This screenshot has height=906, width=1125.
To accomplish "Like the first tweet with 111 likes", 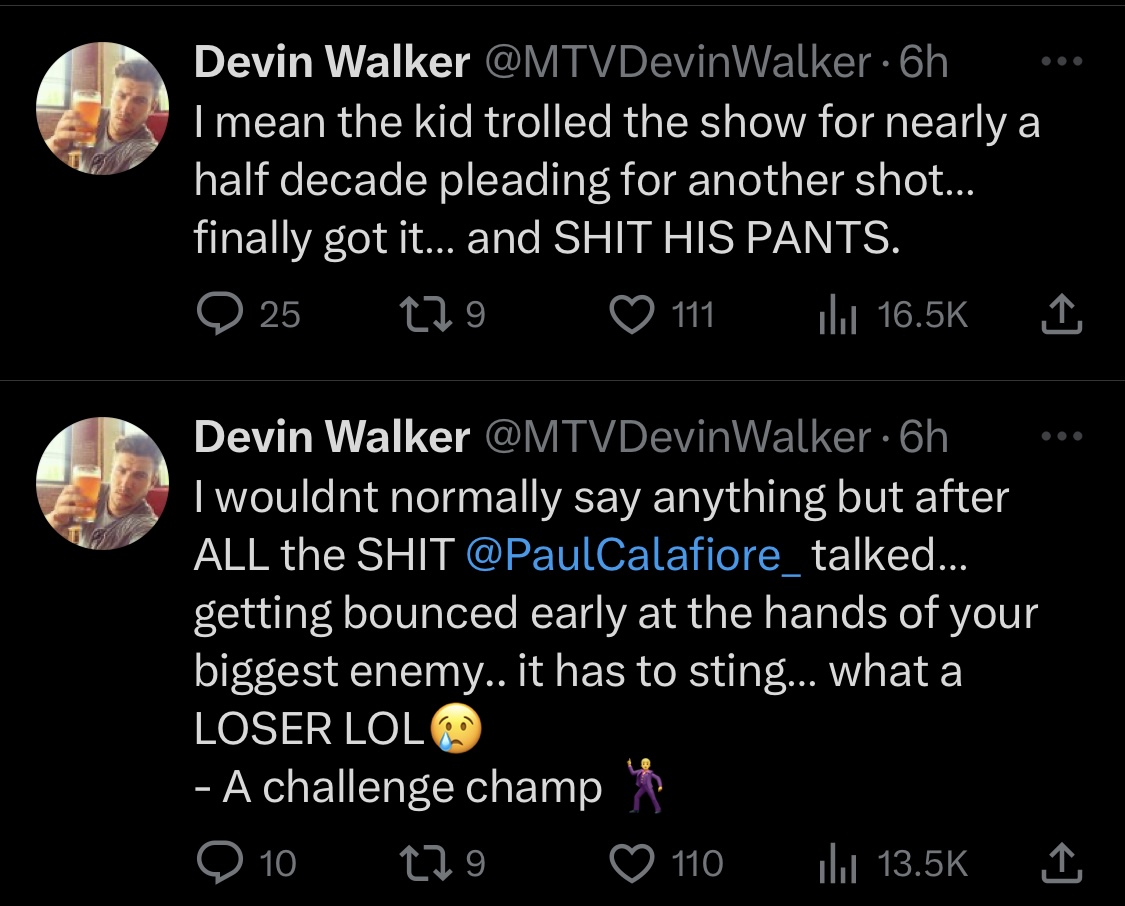I will coord(662,315).
